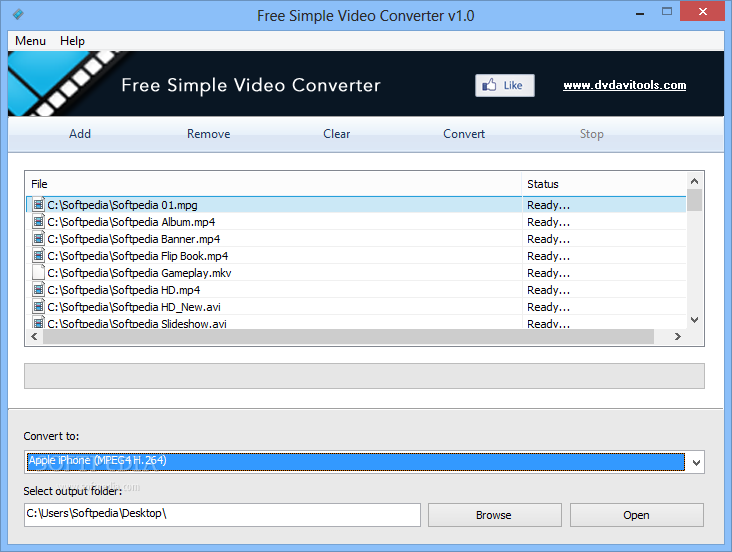
Task: Select row C:\Softpedia\Softpedia HD.mp4
Action: (356, 290)
